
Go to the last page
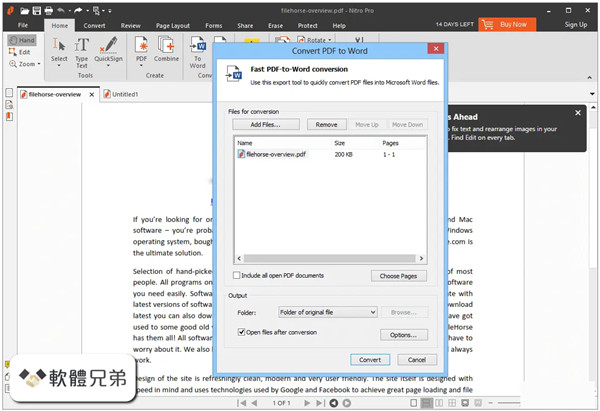click(x=320, y=403)
